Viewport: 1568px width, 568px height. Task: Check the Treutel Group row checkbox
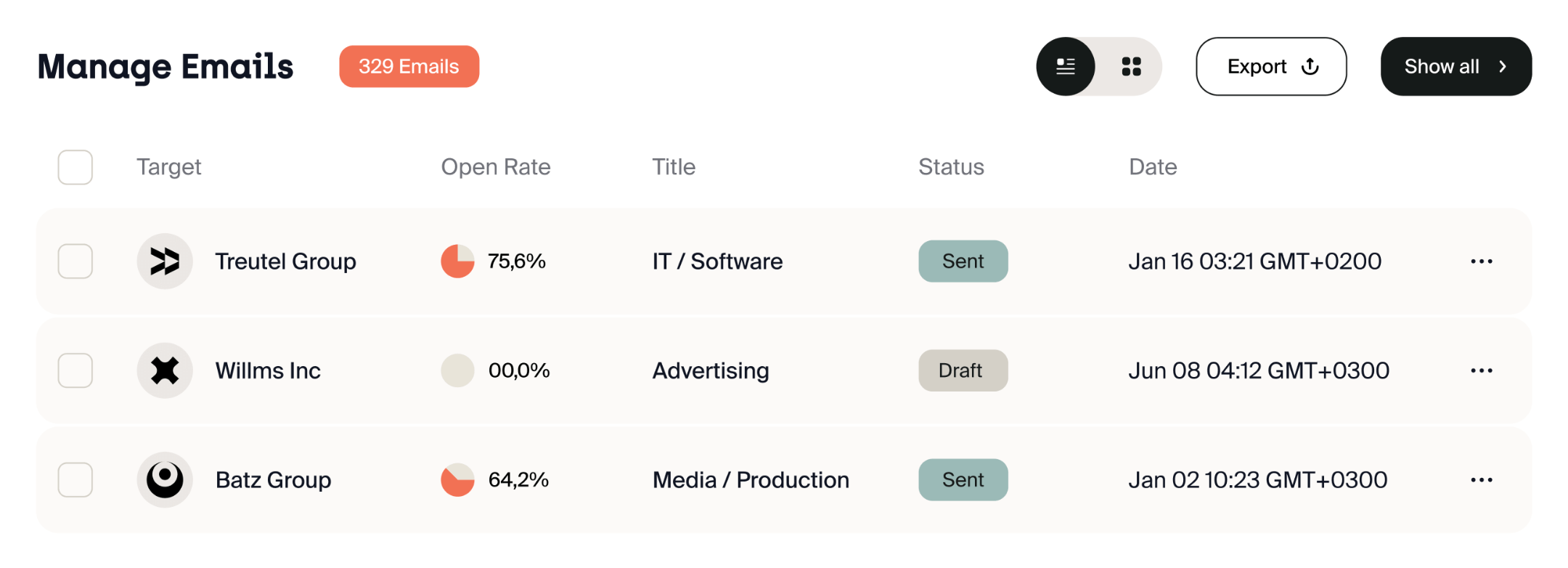[x=75, y=261]
